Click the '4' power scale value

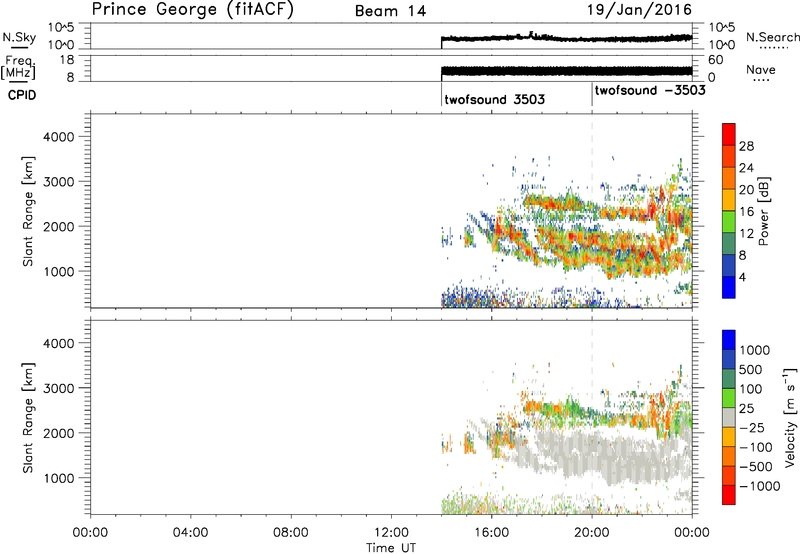[x=742, y=277]
